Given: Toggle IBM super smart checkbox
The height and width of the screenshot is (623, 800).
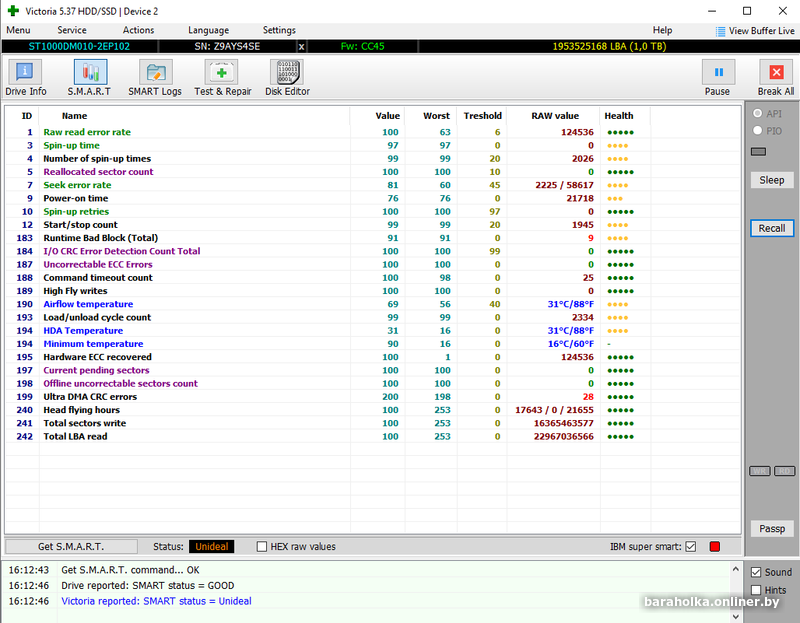Looking at the screenshot, I should coord(691,546).
